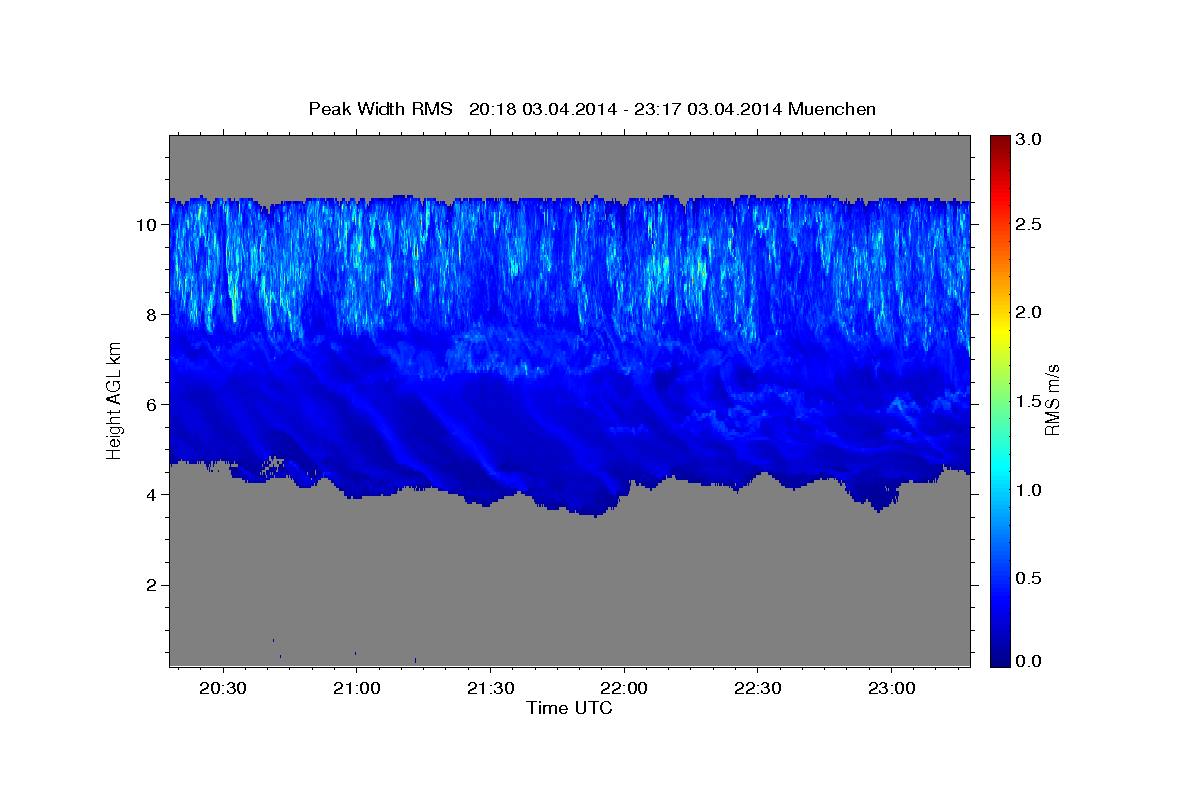Click the location name 'Muenchen' in title
The height and width of the screenshot is (800, 1200).
coord(832,109)
